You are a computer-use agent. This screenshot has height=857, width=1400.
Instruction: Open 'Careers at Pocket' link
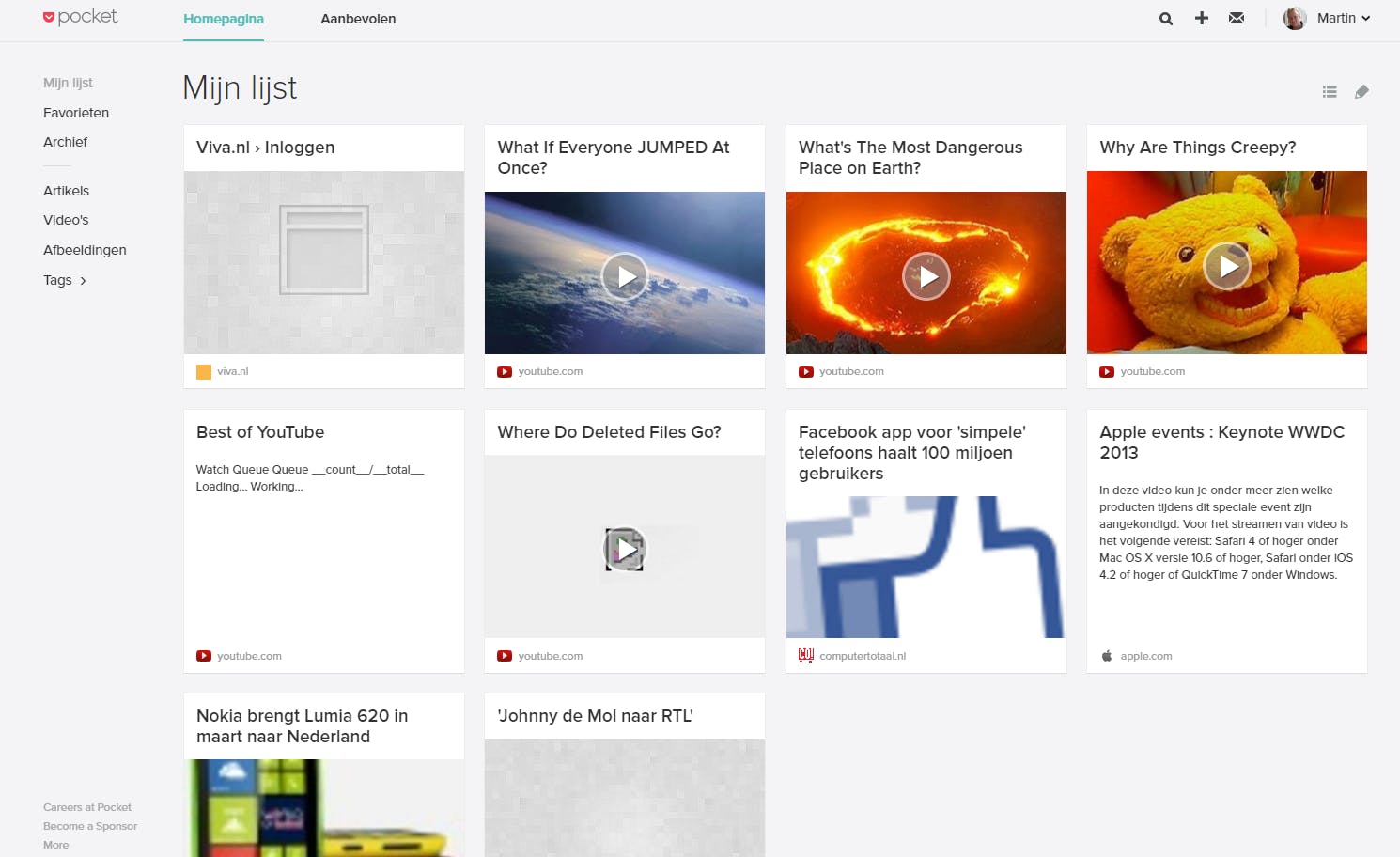87,807
